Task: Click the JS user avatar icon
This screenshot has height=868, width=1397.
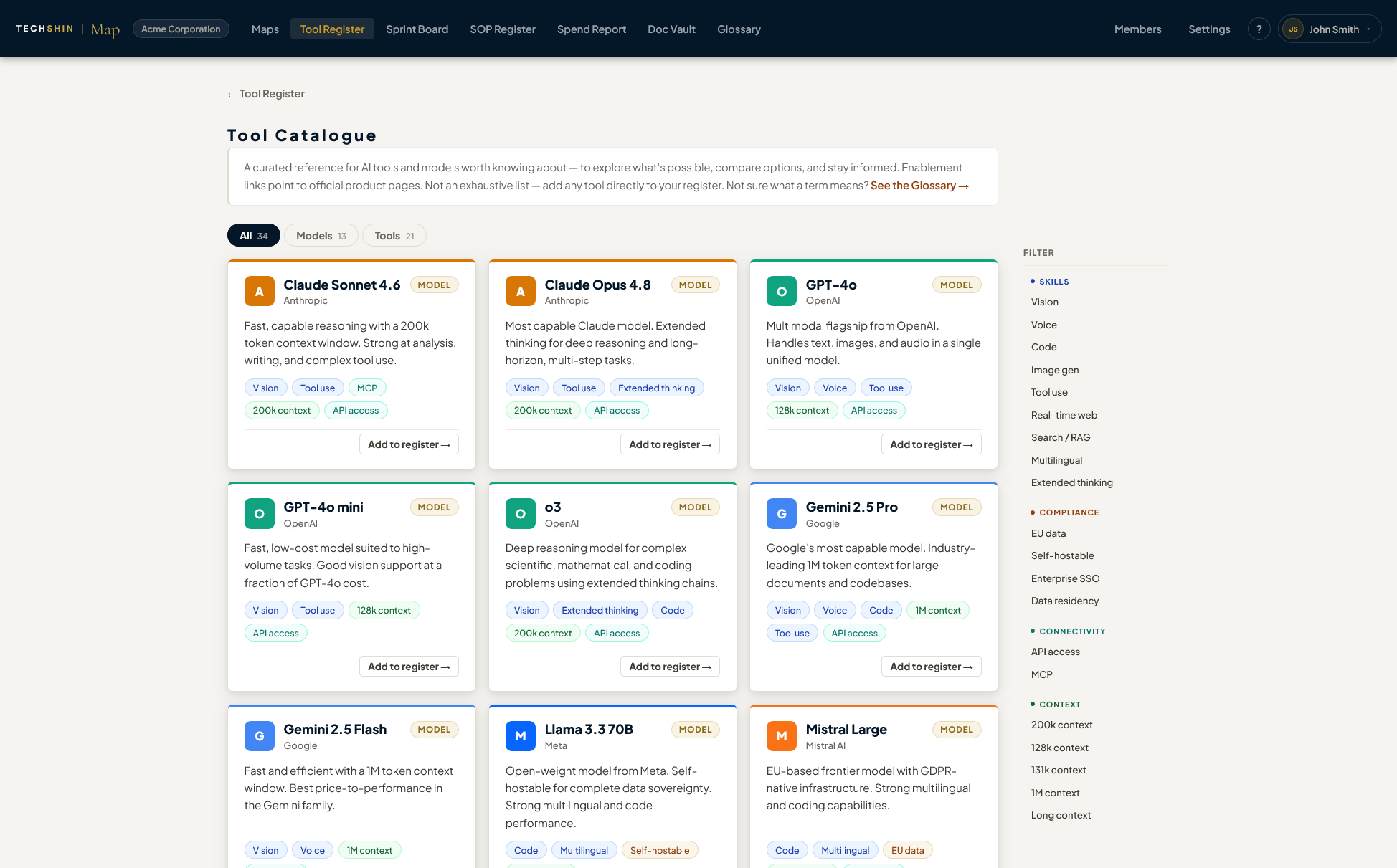Action: [1293, 29]
